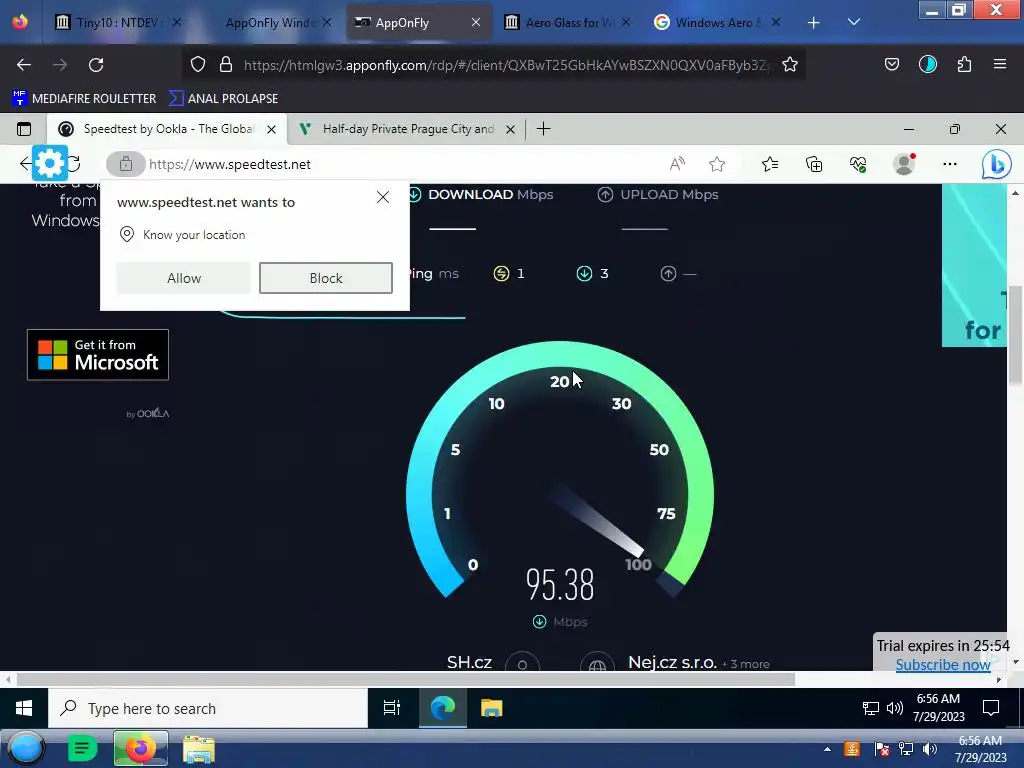Click padlock icon in Firefox address bar
Viewport: 1024px width, 768px height.
(x=226, y=65)
